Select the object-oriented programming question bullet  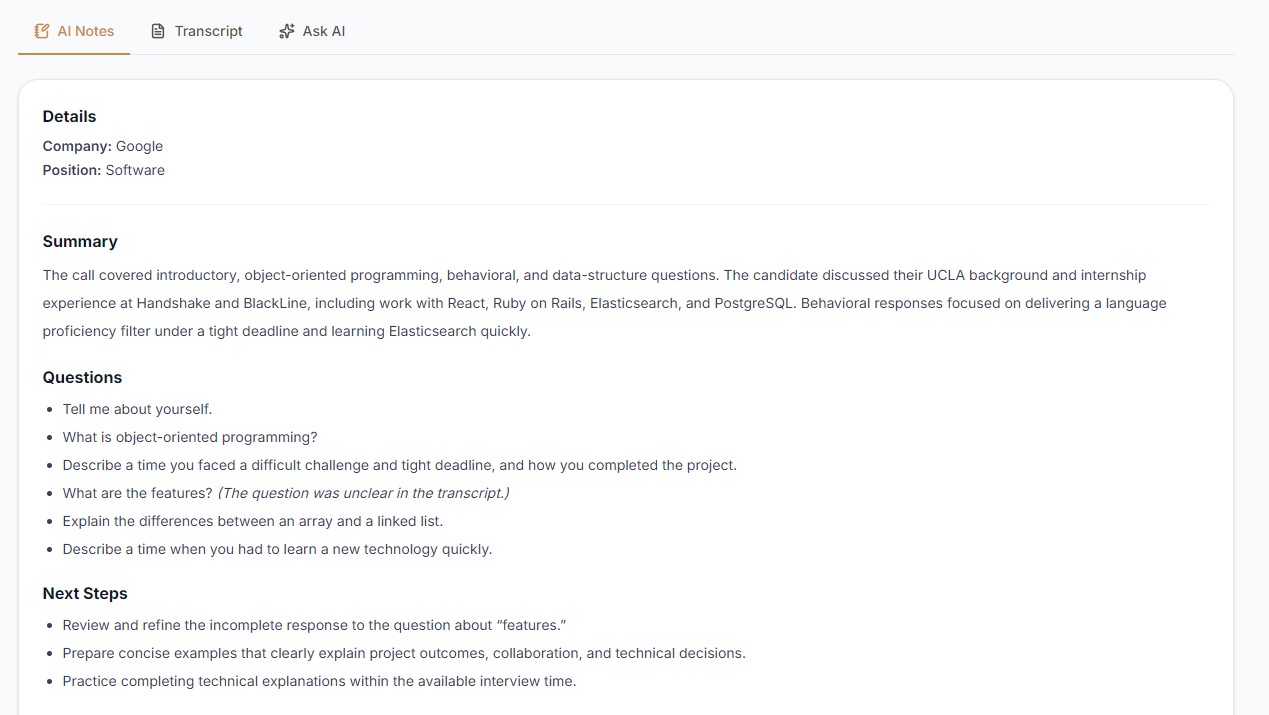tap(190, 437)
